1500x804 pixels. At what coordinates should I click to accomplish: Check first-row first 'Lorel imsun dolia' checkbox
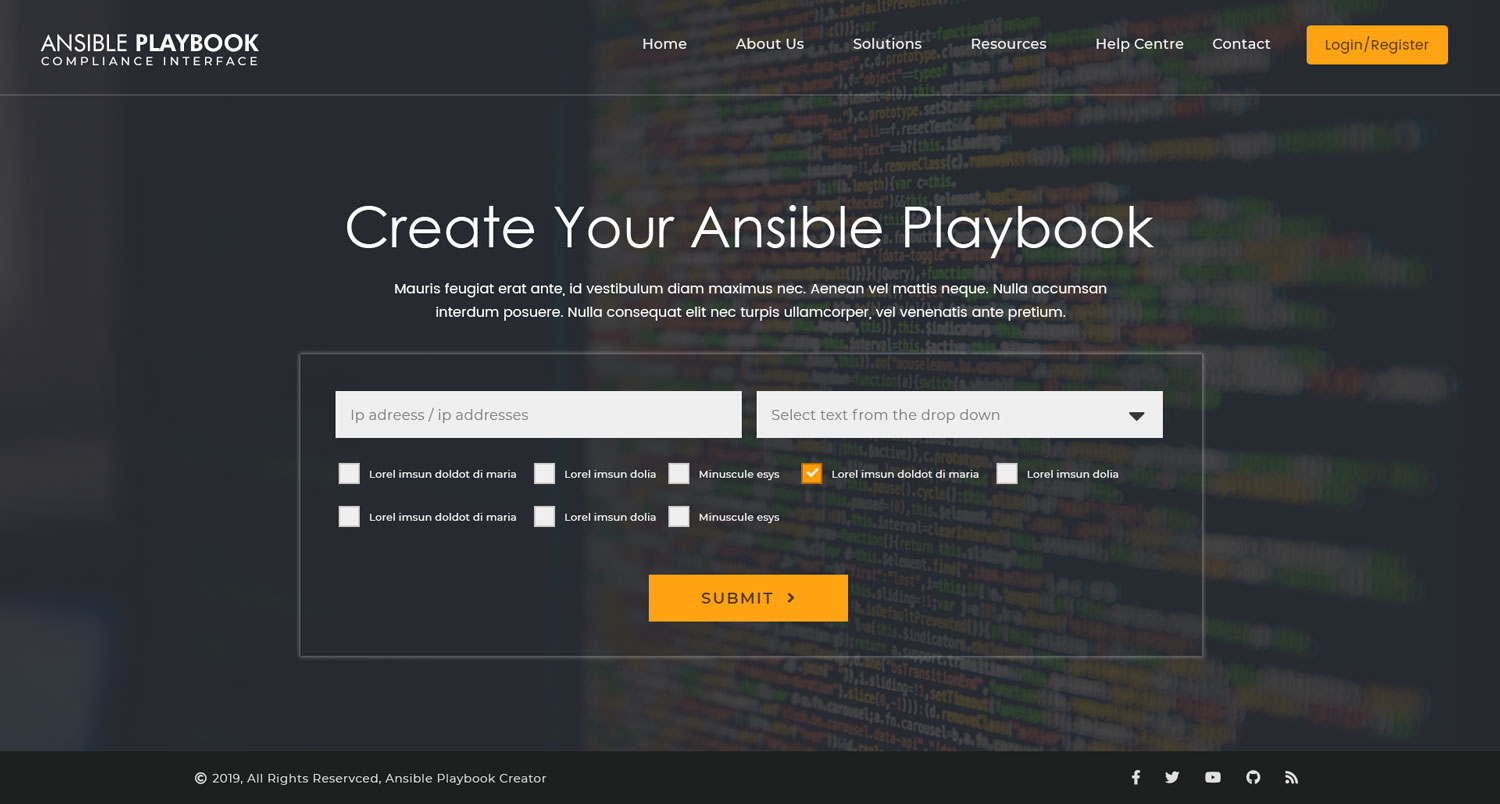[x=544, y=474]
